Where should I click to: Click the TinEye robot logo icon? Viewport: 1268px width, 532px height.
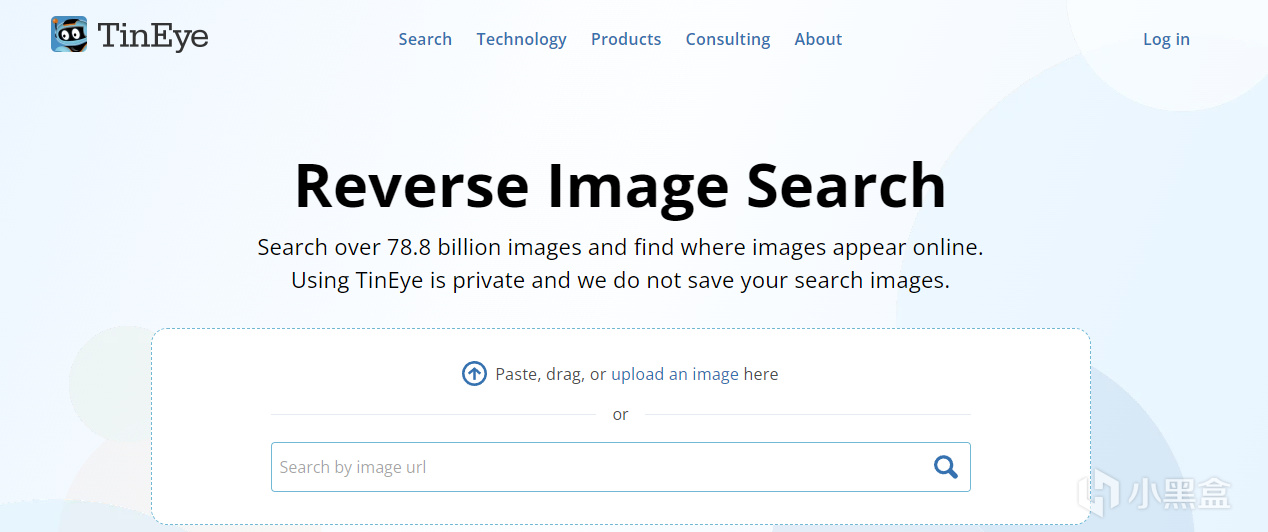[69, 35]
